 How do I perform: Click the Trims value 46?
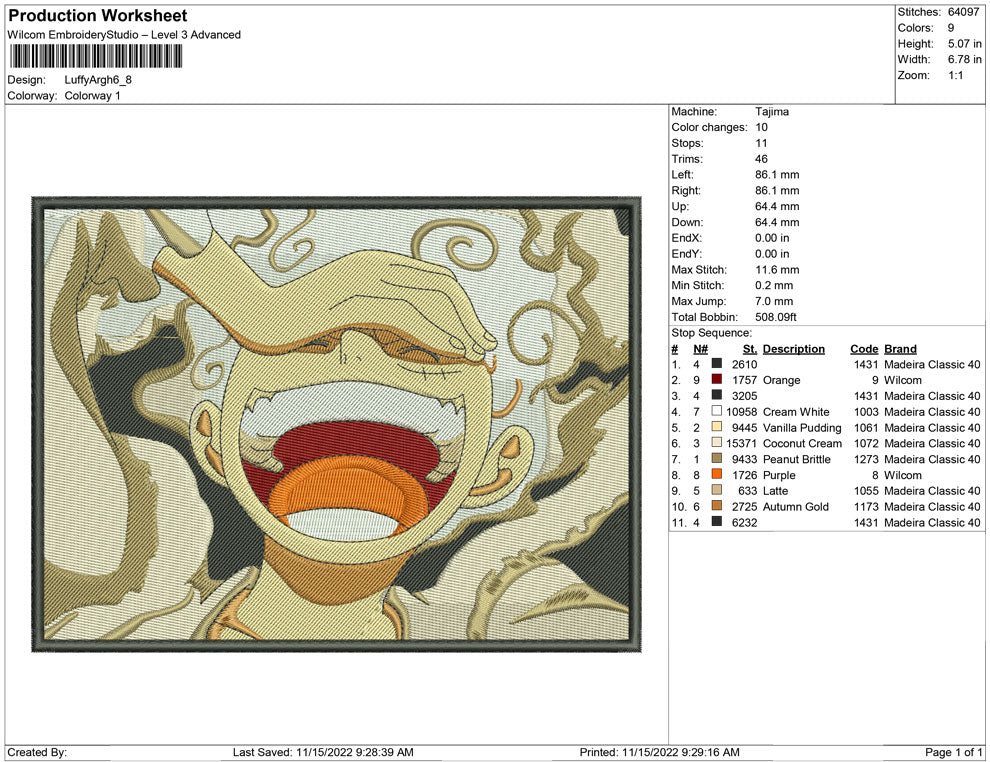pos(761,159)
